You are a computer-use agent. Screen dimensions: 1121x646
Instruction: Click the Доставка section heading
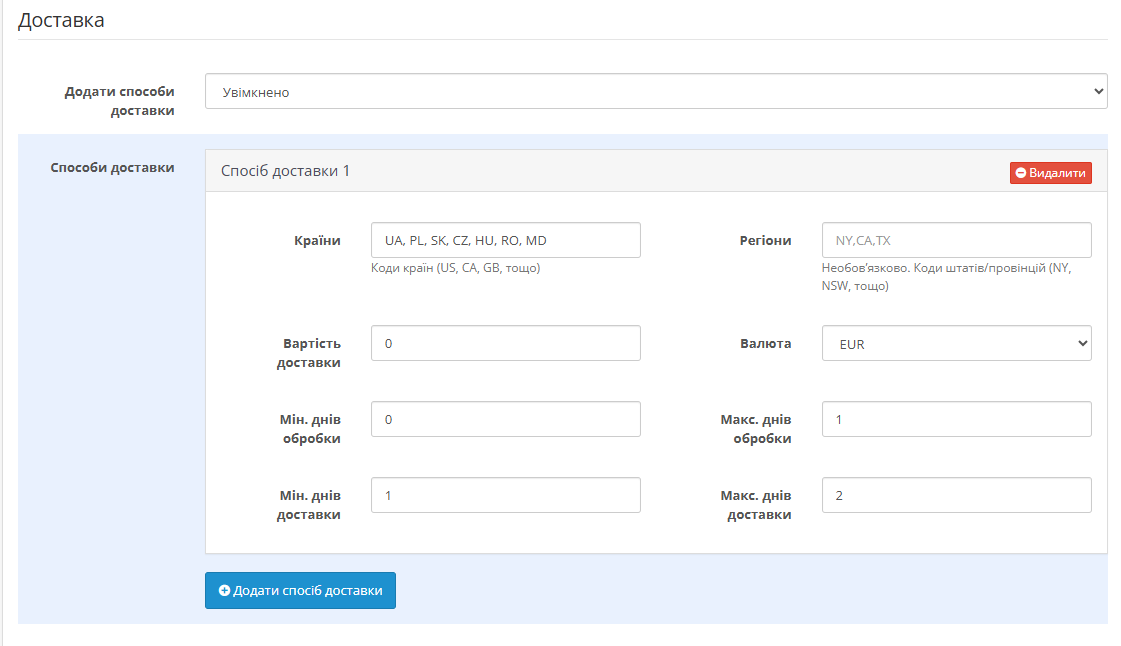click(61, 20)
